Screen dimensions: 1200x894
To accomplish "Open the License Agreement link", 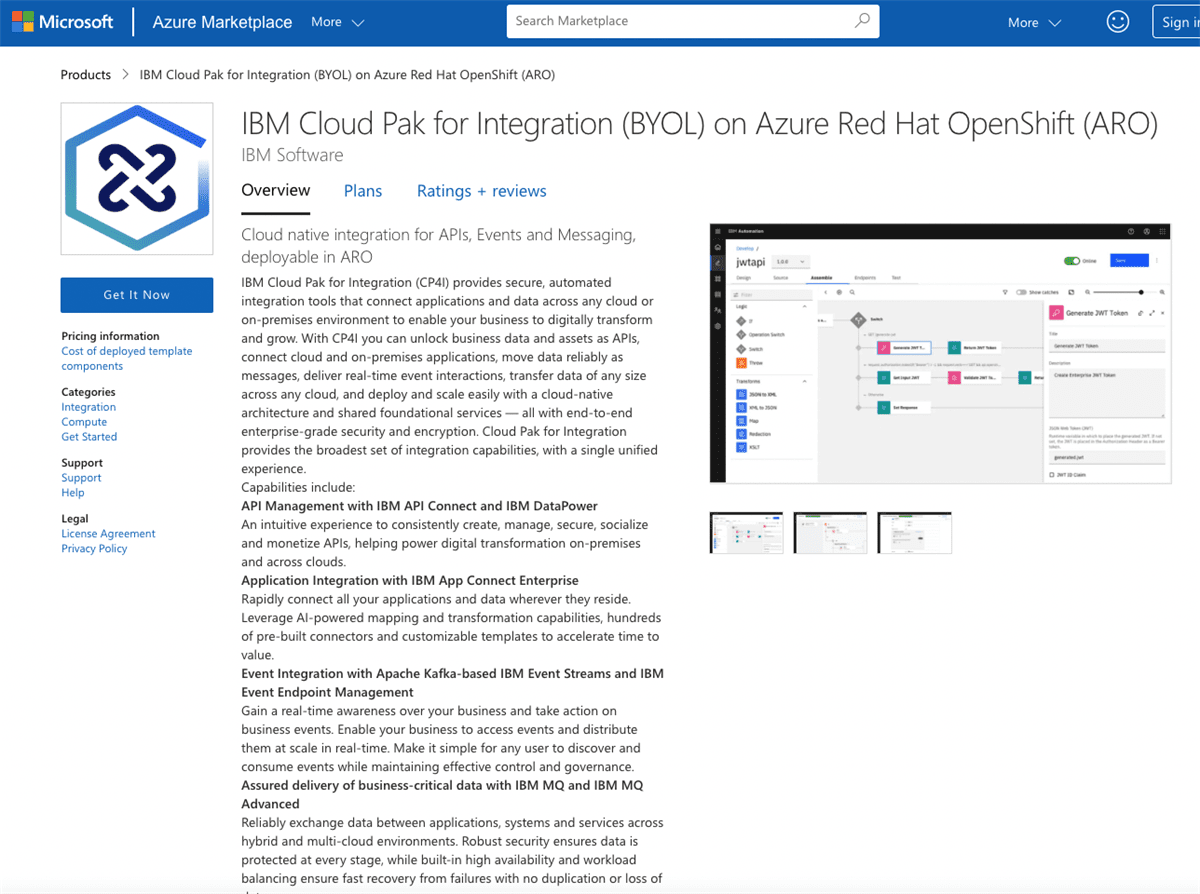I will 108,533.
